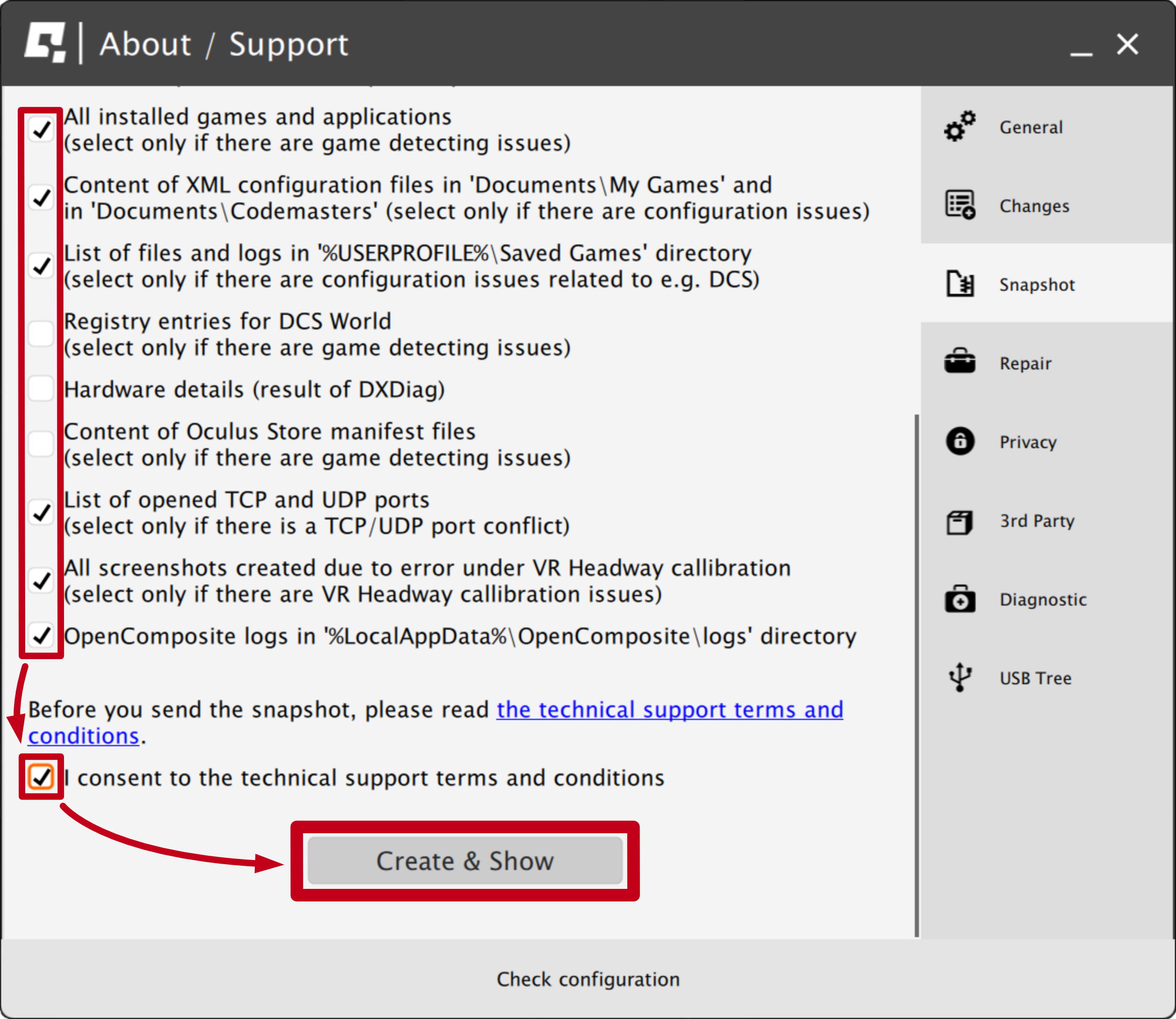
Task: Enable Content of Oculus Store manifest files
Action: coord(40,443)
